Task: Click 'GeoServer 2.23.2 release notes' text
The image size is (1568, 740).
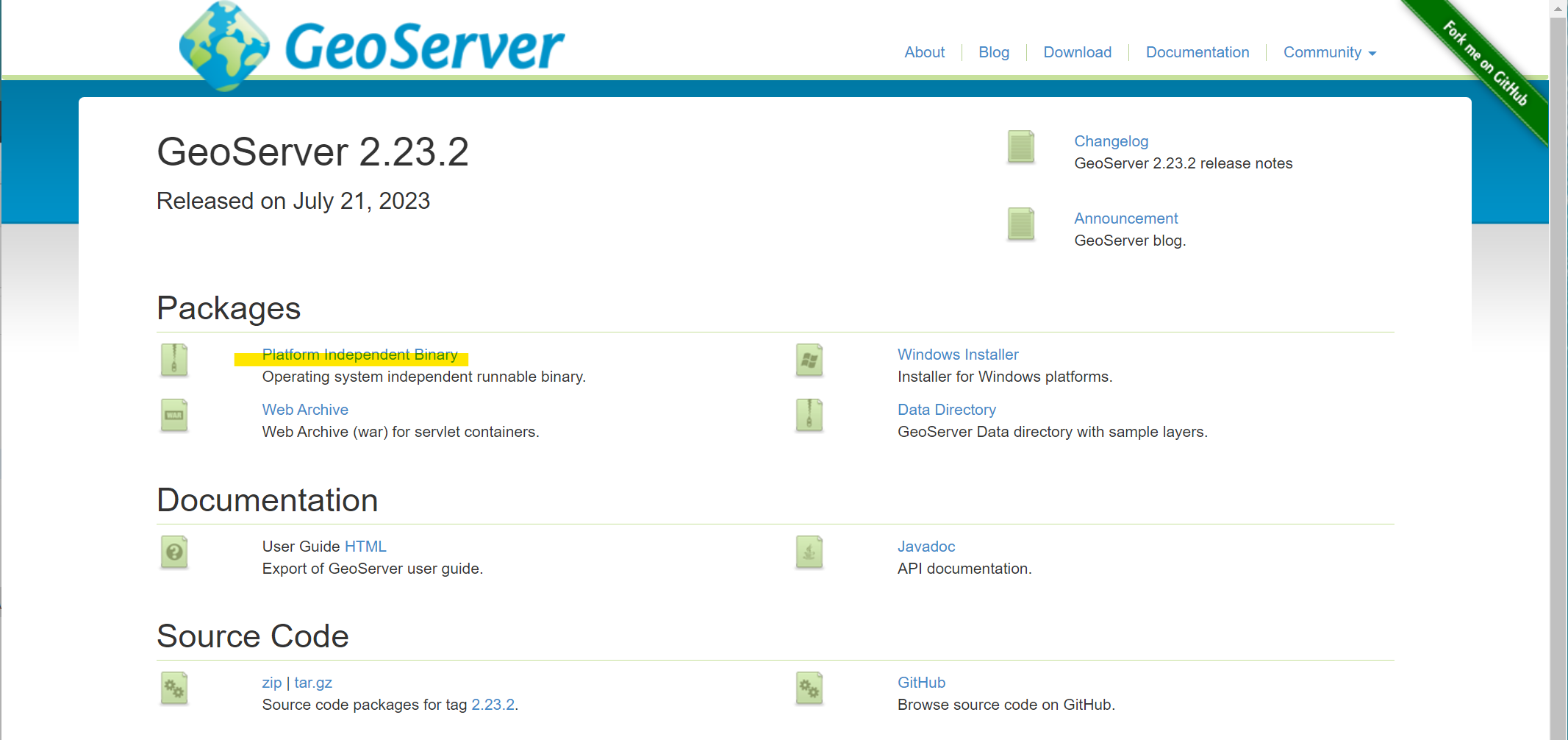Action: 1183,163
